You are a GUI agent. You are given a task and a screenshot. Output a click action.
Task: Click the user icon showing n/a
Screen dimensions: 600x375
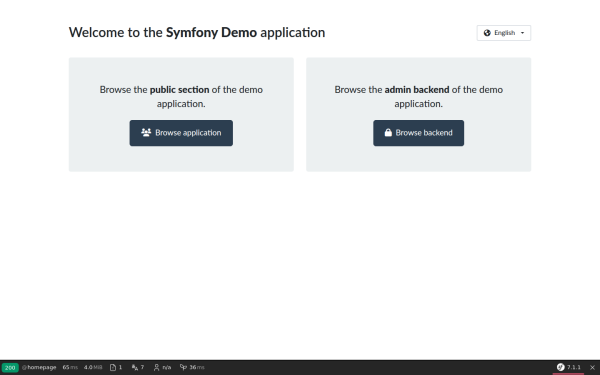[x=162, y=367]
